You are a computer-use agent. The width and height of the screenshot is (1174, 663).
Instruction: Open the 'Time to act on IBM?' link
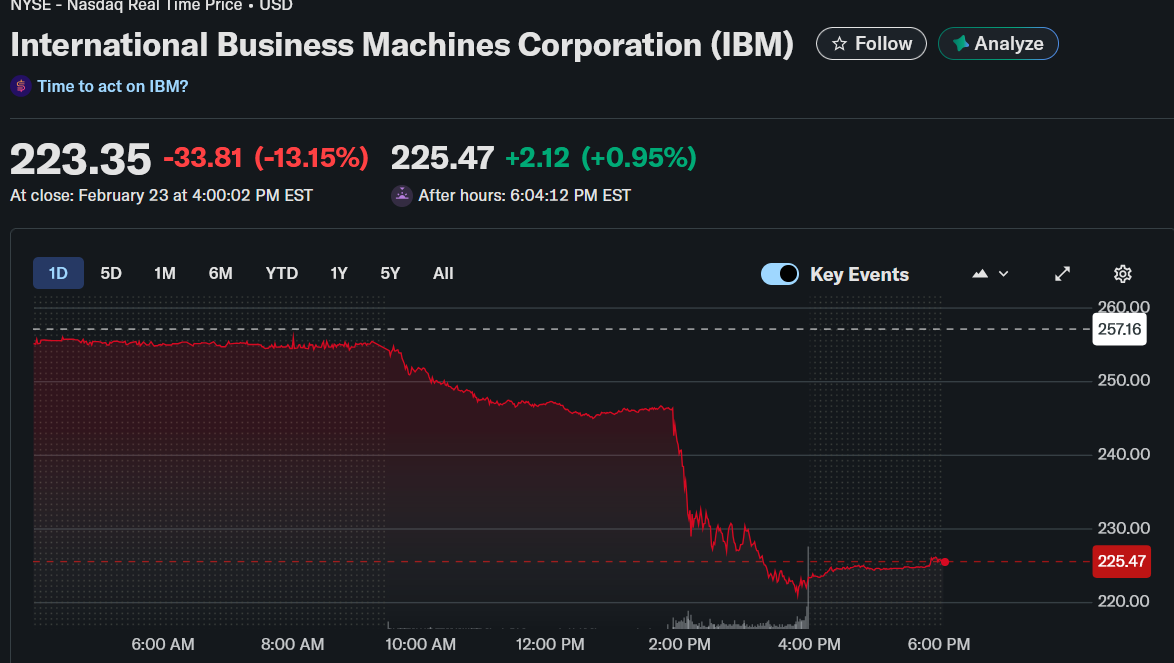(112, 87)
